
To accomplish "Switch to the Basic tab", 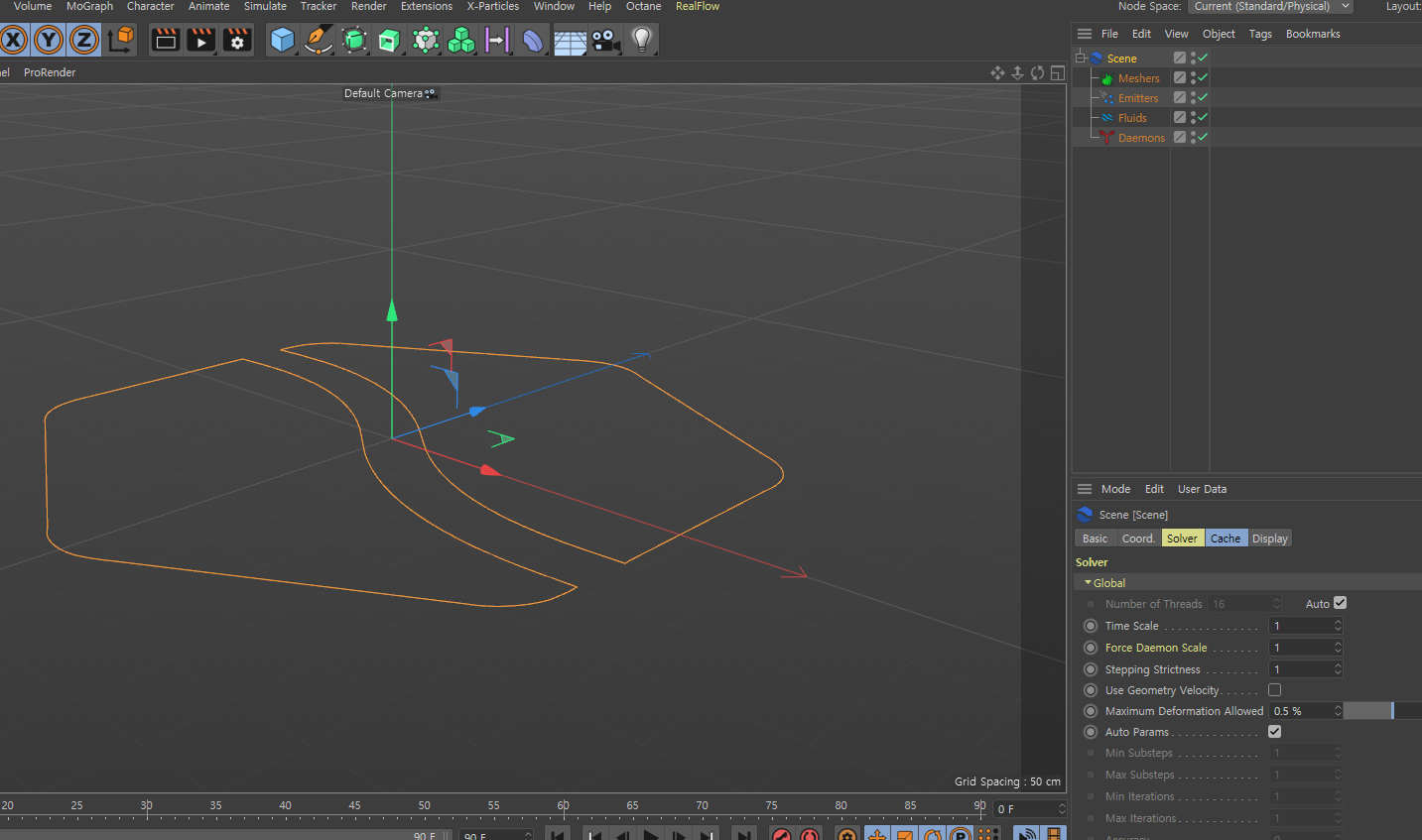I will click(x=1096, y=539).
